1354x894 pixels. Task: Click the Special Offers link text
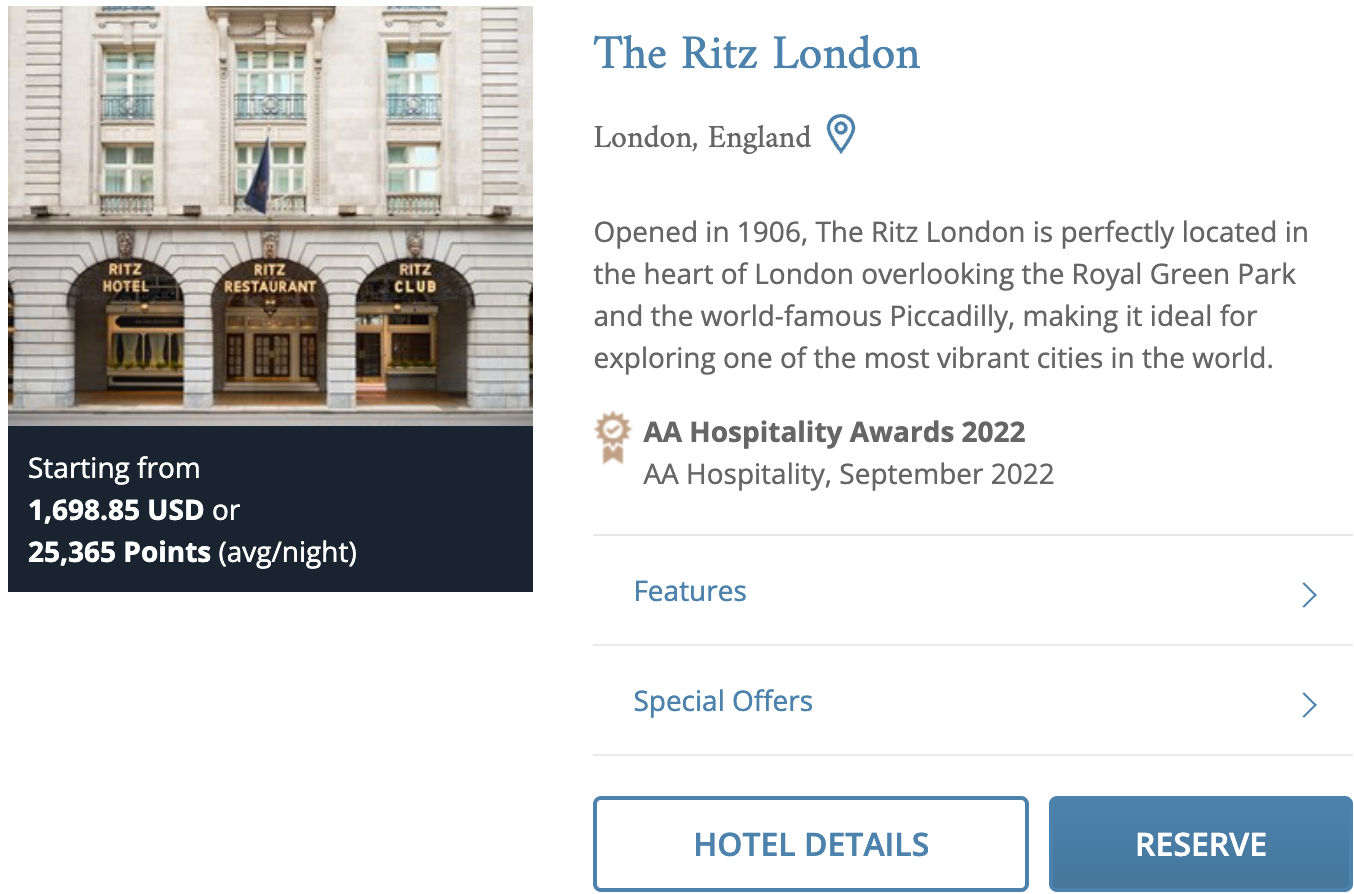click(x=722, y=701)
